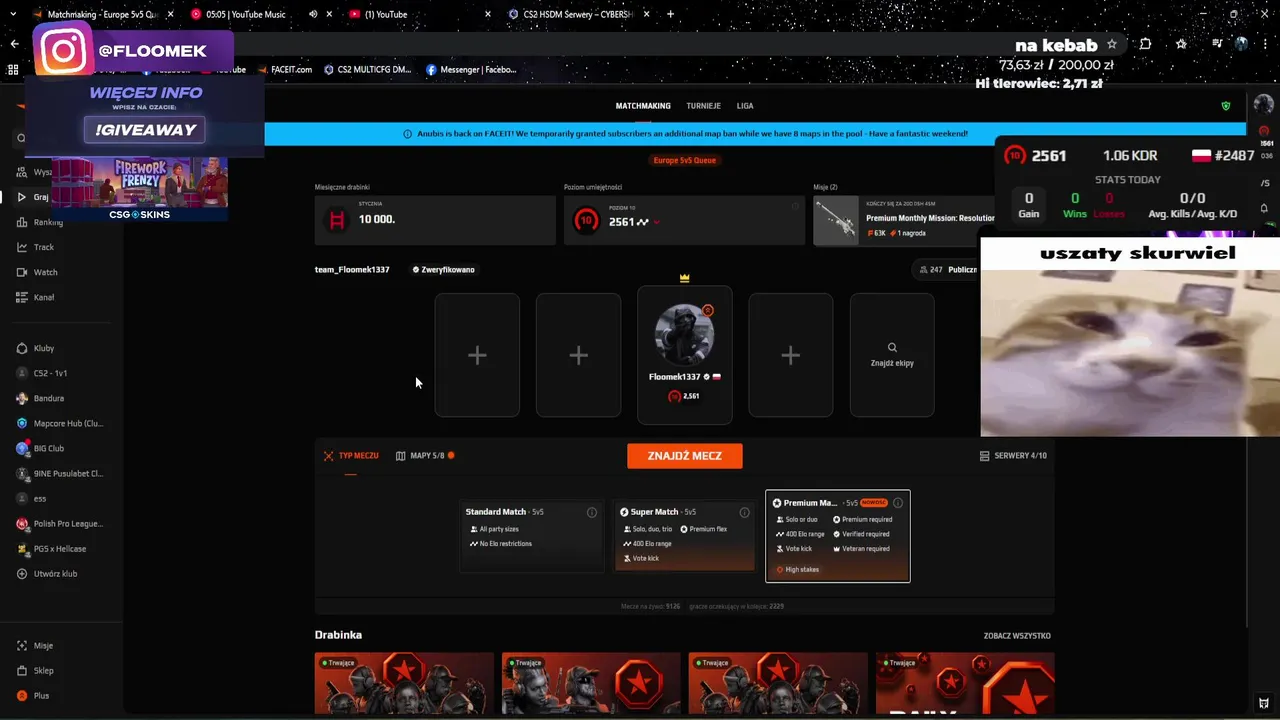The width and height of the screenshot is (1280, 720).
Task: Click Premium Match info icon
Action: pos(898,503)
